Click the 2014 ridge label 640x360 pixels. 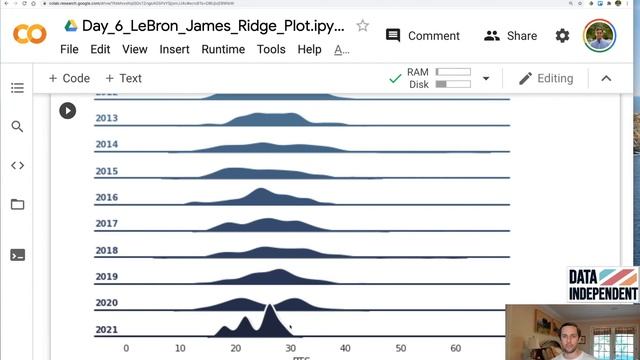[107, 144]
